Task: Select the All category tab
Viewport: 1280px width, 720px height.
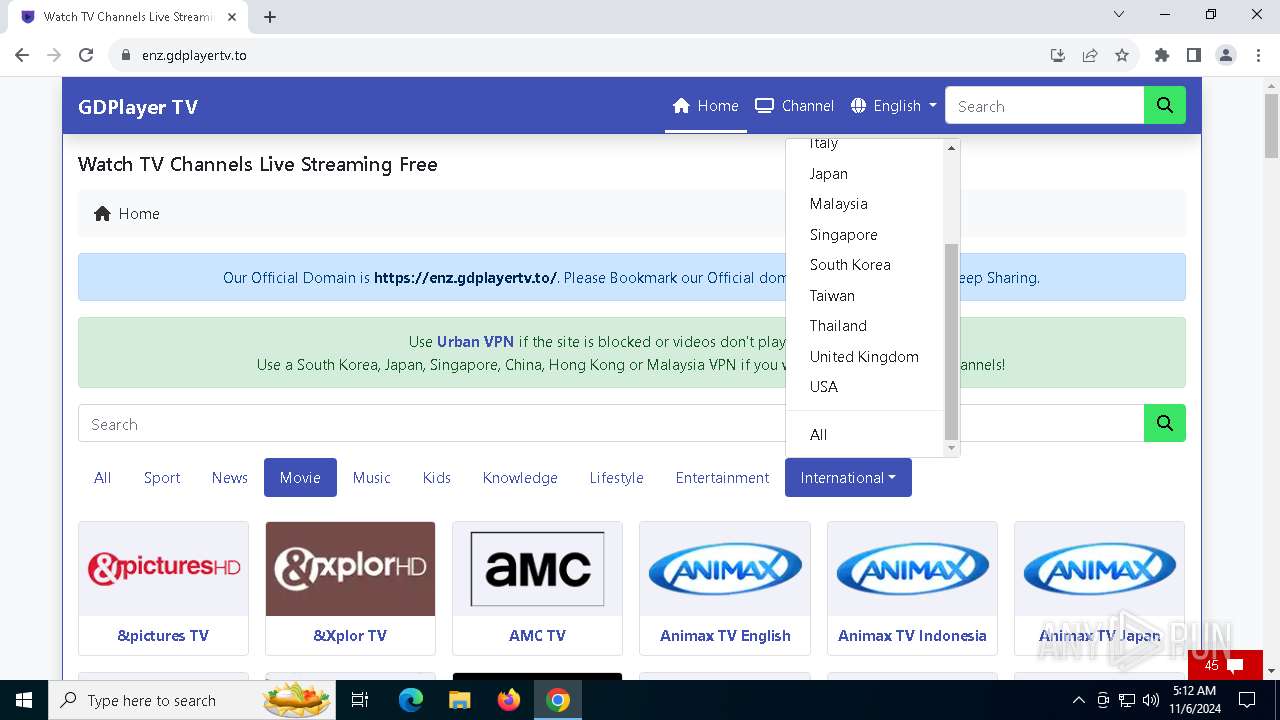Action: pyautogui.click(x=102, y=478)
